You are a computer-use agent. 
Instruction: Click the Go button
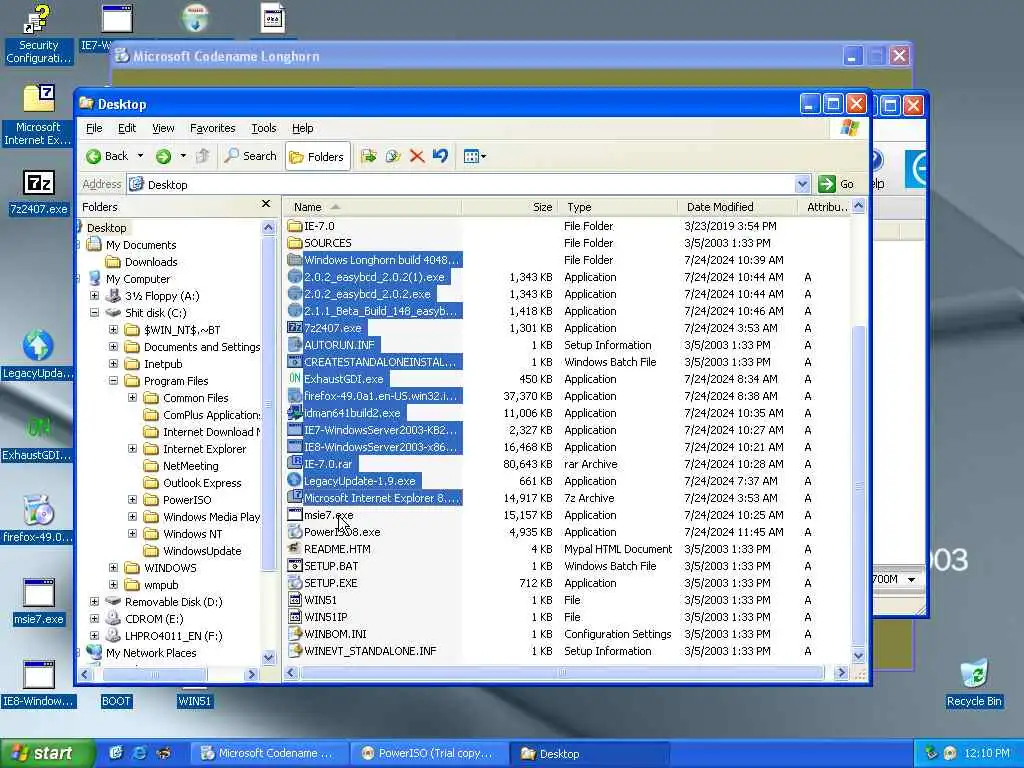[836, 184]
